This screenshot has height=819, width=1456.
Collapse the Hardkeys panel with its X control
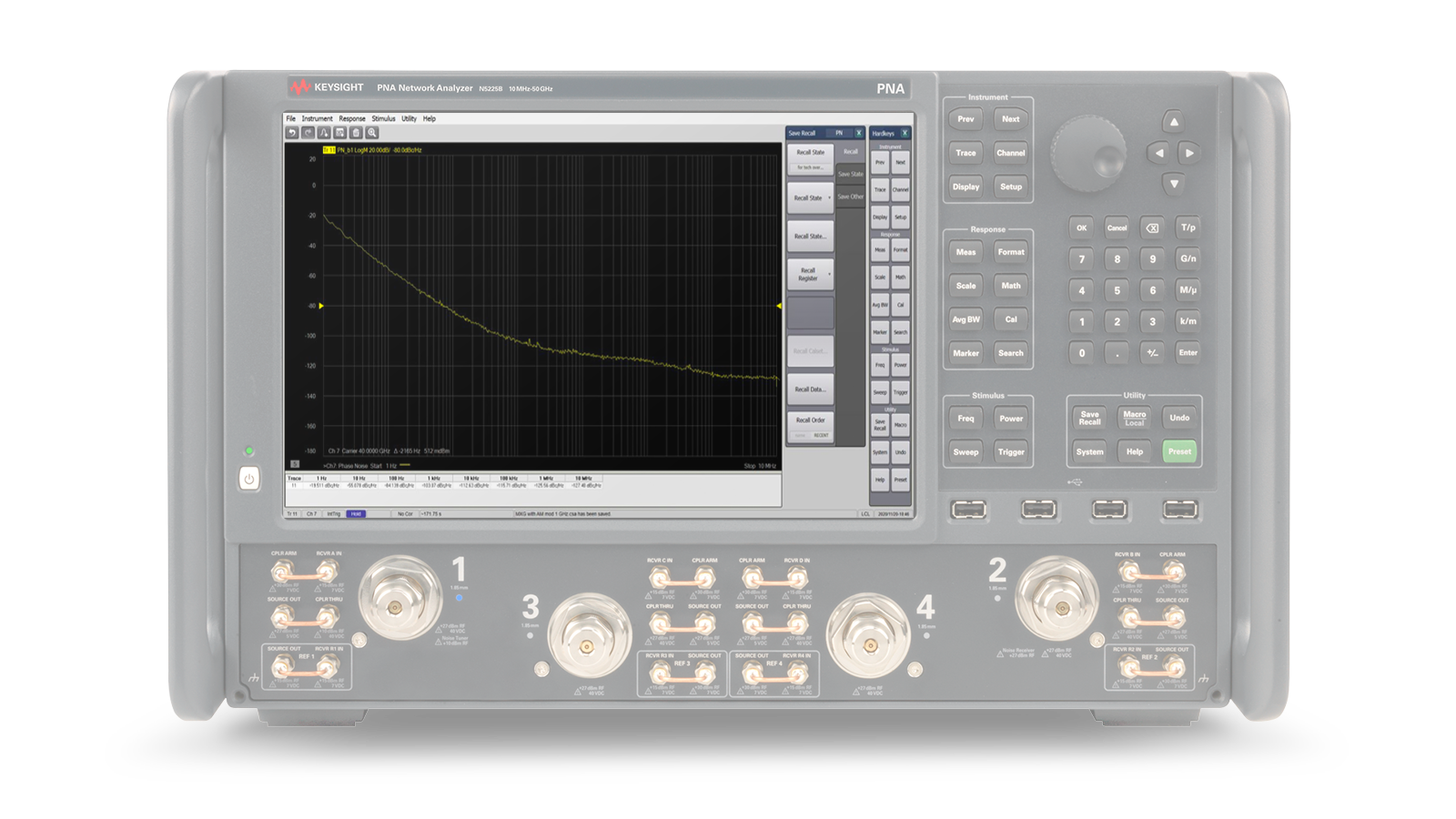pyautogui.click(x=905, y=133)
